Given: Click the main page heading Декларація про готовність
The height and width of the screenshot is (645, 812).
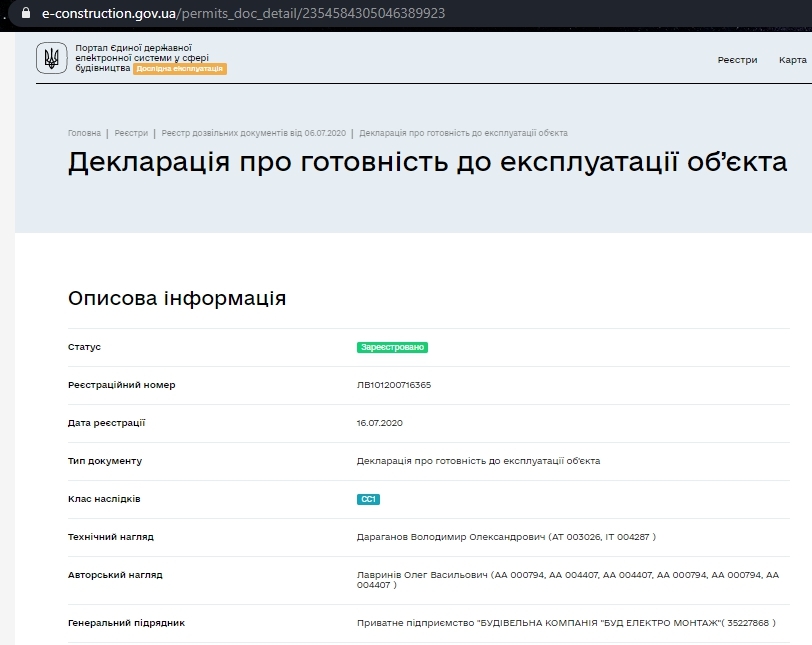Looking at the screenshot, I should pyautogui.click(x=427, y=162).
